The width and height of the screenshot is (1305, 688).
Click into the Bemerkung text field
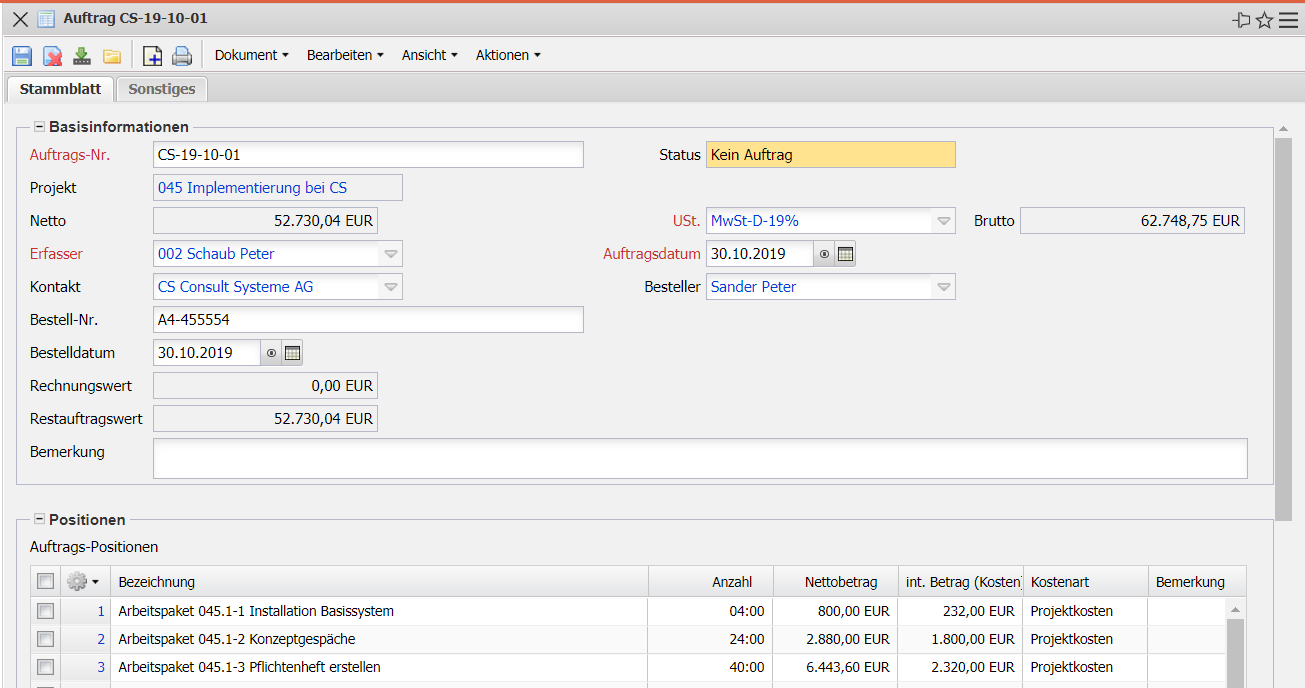[x=699, y=459]
